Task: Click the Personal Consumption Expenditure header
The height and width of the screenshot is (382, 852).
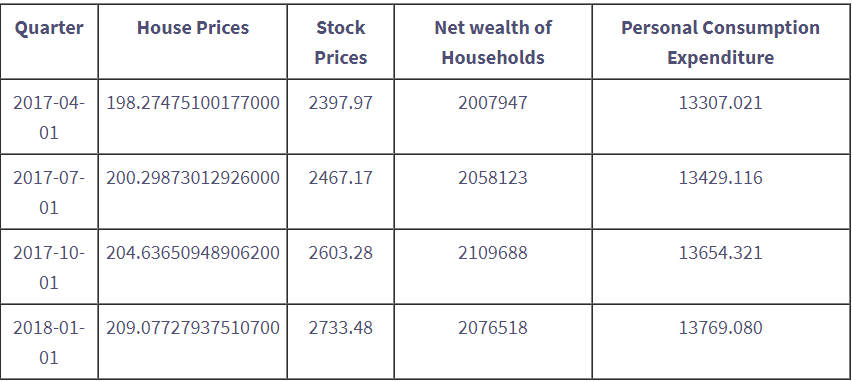Action: tap(721, 42)
